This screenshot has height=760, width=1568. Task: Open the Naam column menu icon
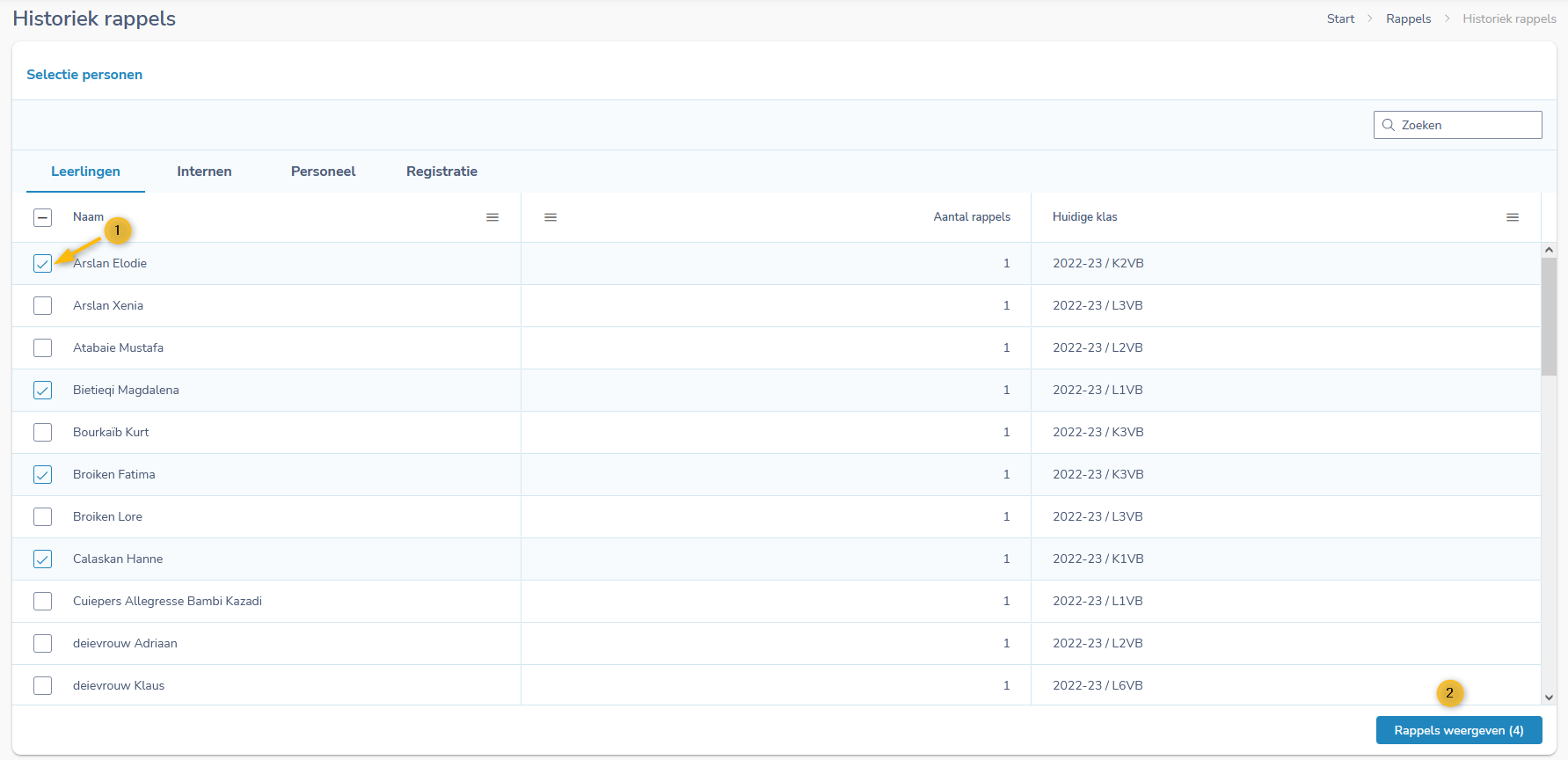coord(492,217)
